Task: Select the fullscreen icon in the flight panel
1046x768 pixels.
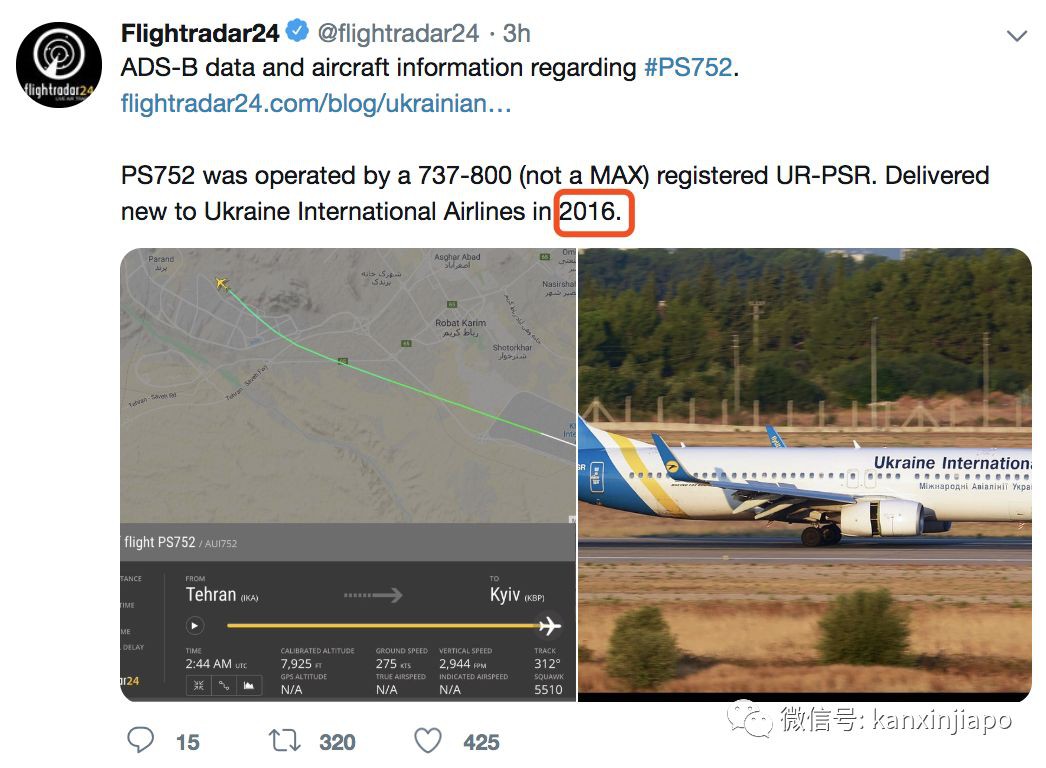Action: click(x=199, y=686)
